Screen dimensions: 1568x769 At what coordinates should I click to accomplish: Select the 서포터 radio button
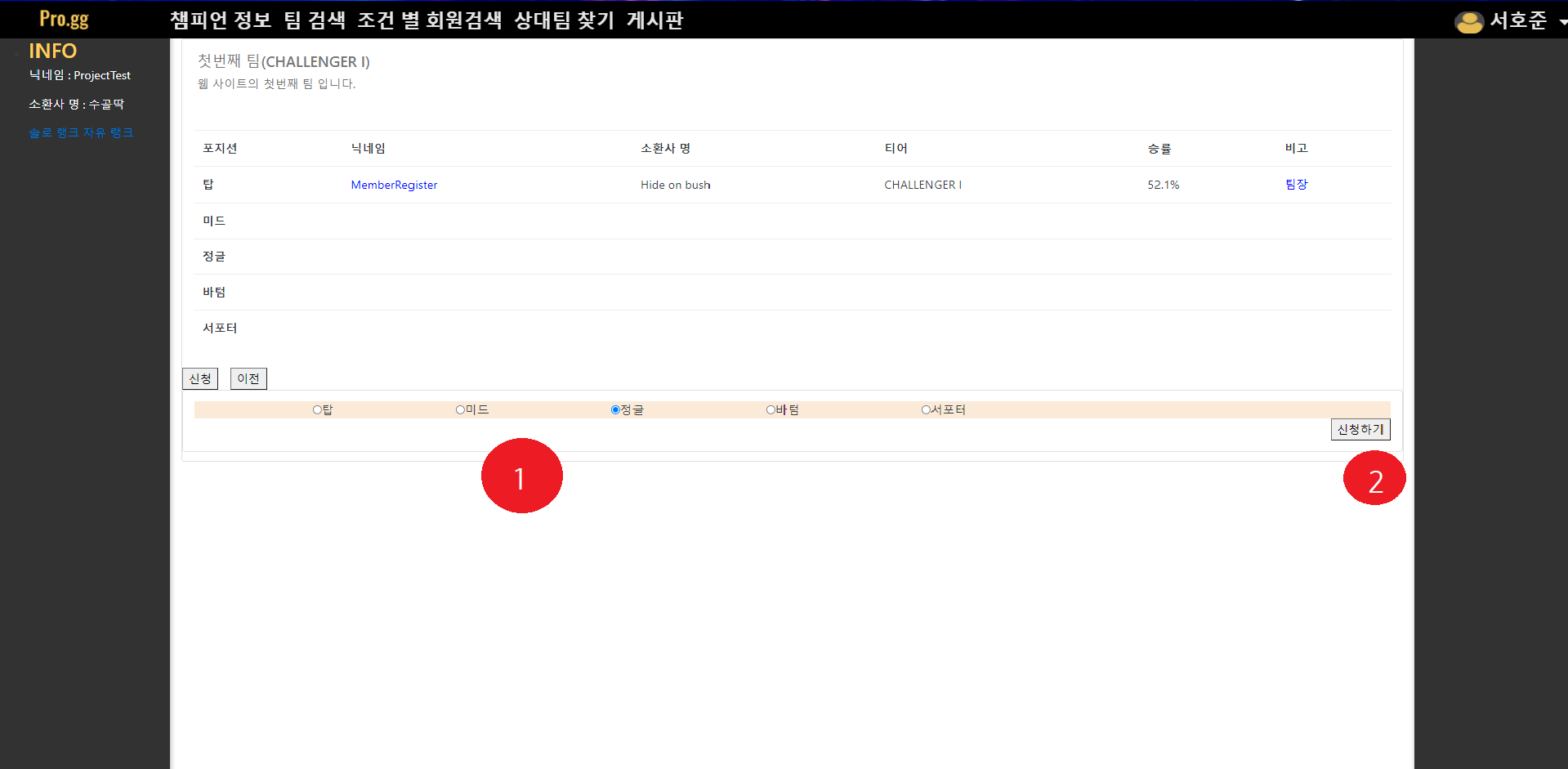pyautogui.click(x=926, y=410)
